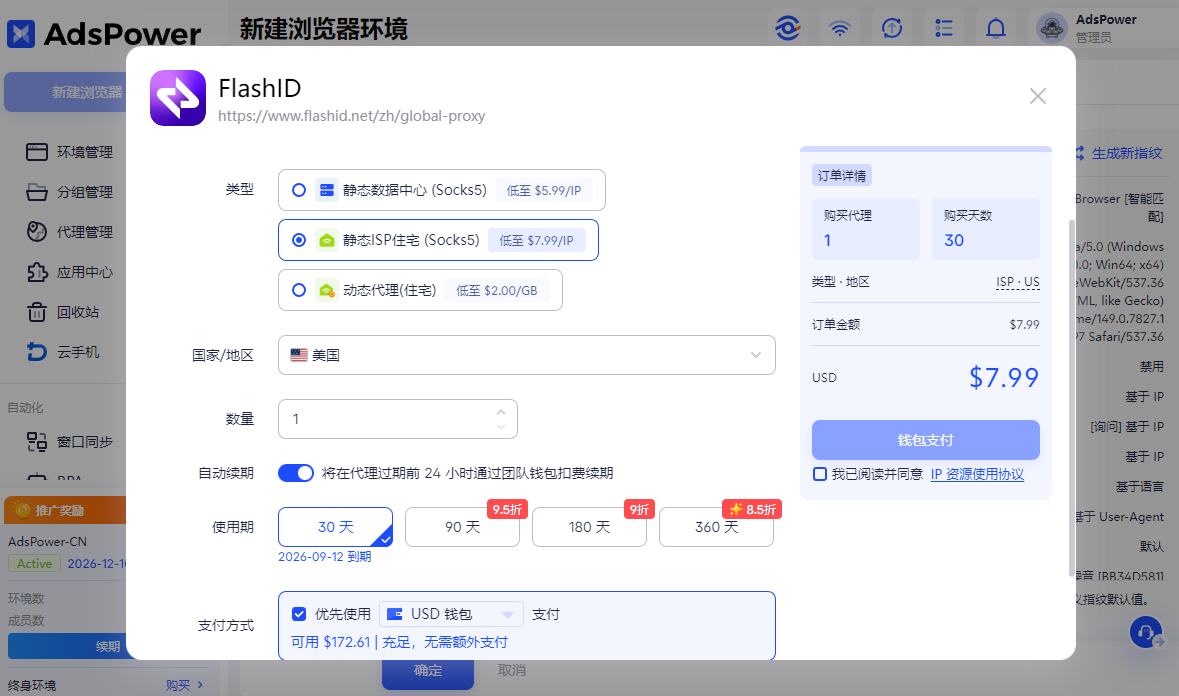Click the quantity input field
The image size is (1179, 696).
pos(398,419)
